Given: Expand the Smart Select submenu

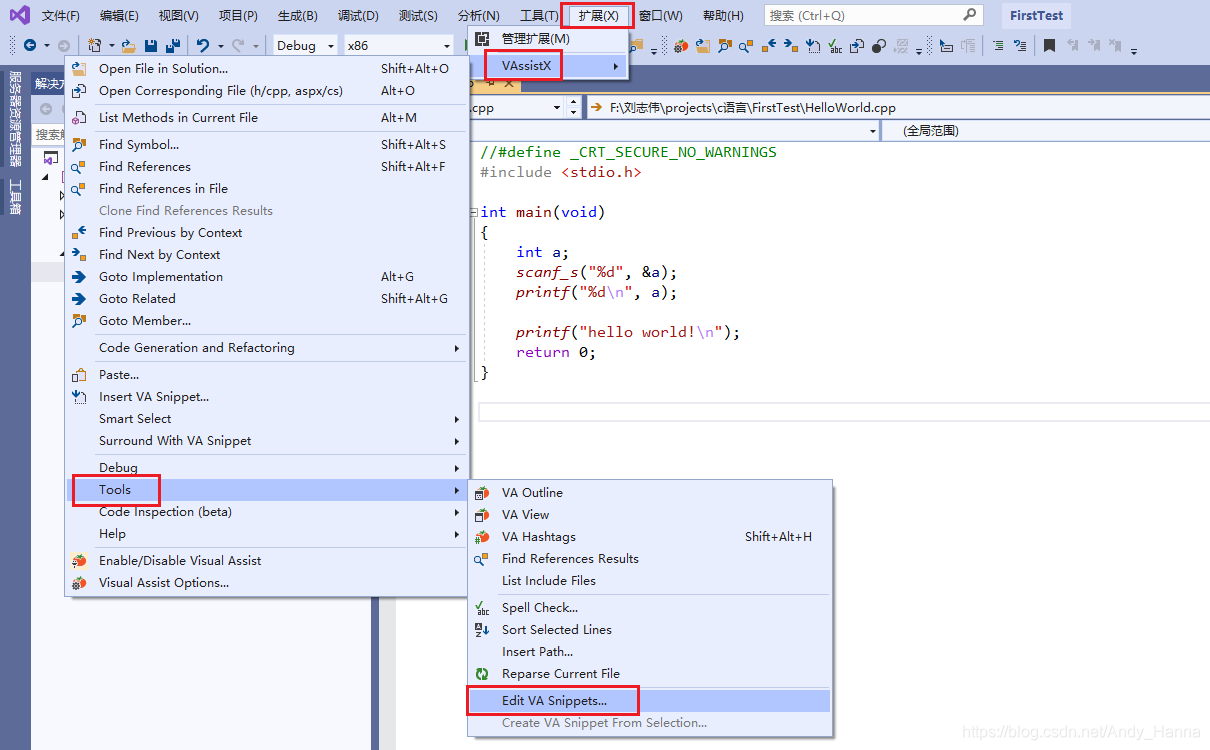Looking at the screenshot, I should [x=266, y=419].
